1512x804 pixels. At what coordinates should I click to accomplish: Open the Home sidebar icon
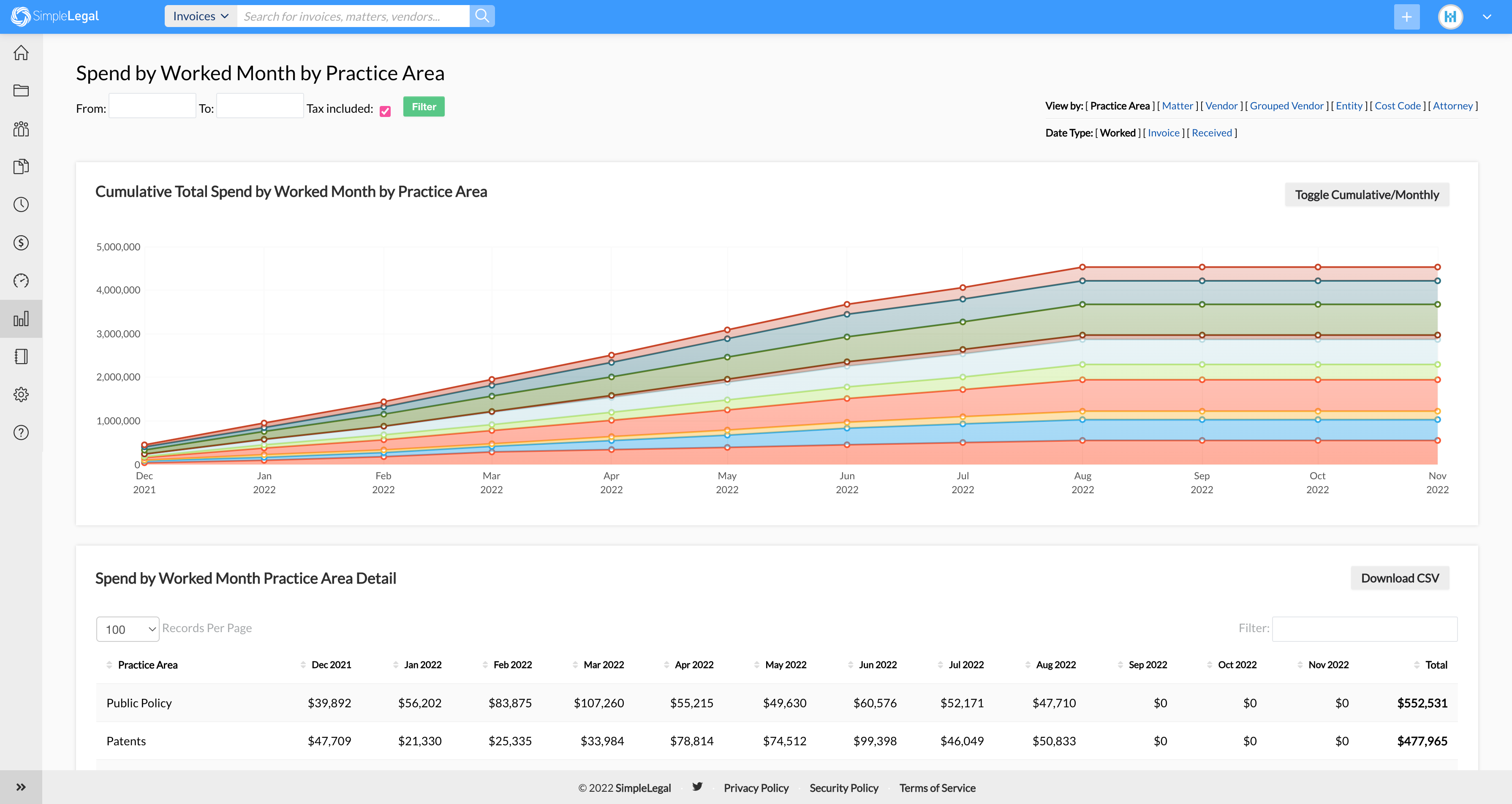pos(21,53)
